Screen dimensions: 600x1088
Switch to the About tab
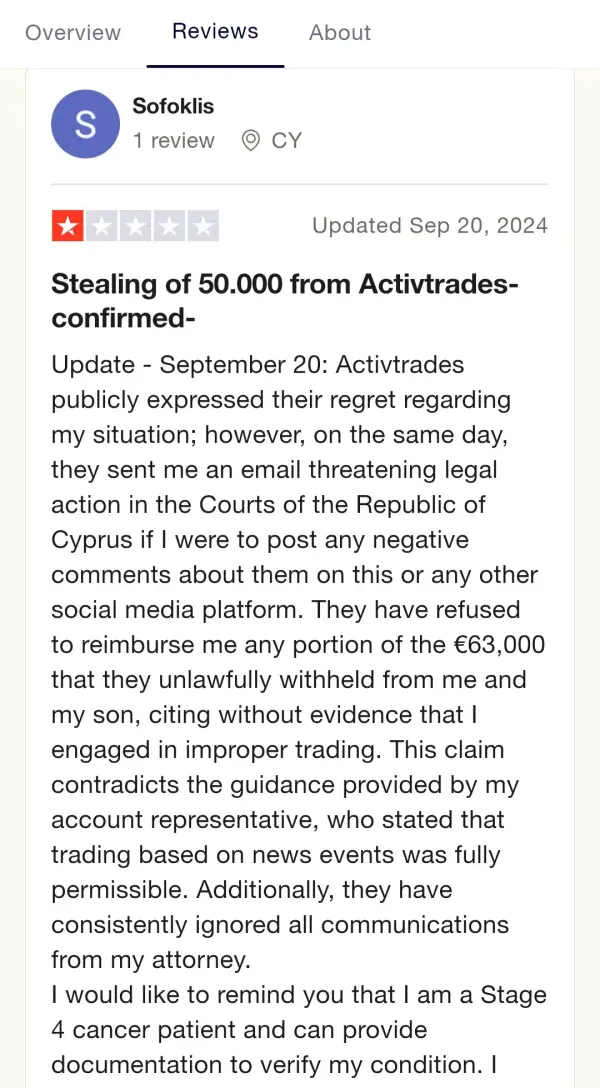pyautogui.click(x=339, y=33)
